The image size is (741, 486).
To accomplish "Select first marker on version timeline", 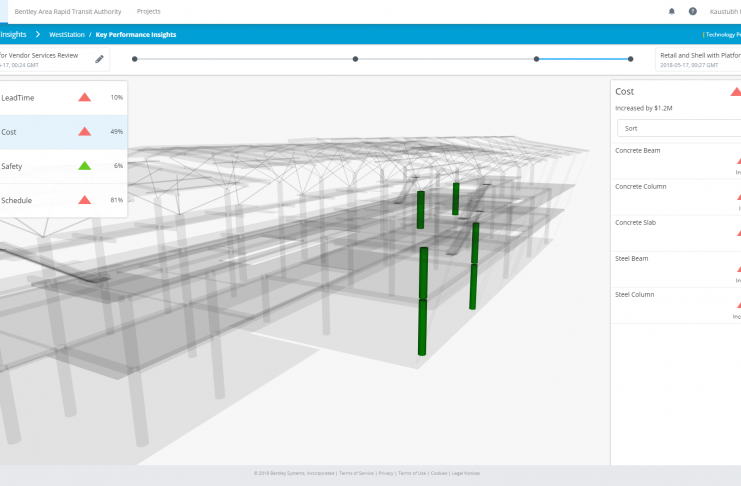I will (x=135, y=59).
